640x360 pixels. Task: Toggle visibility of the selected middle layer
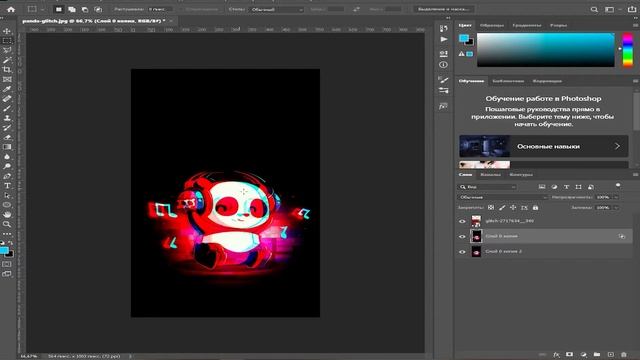point(462,236)
